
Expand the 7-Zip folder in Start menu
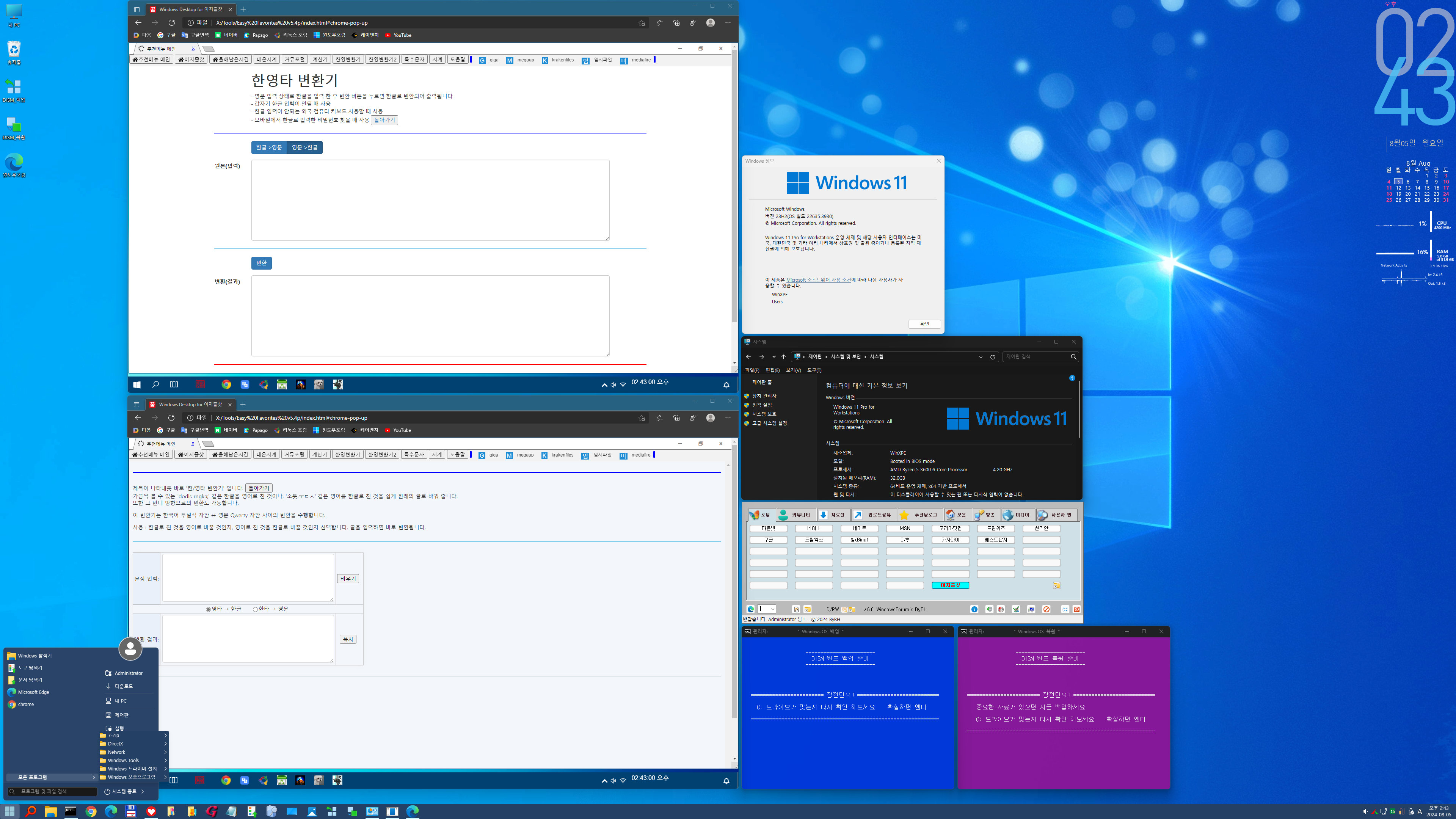(133, 735)
